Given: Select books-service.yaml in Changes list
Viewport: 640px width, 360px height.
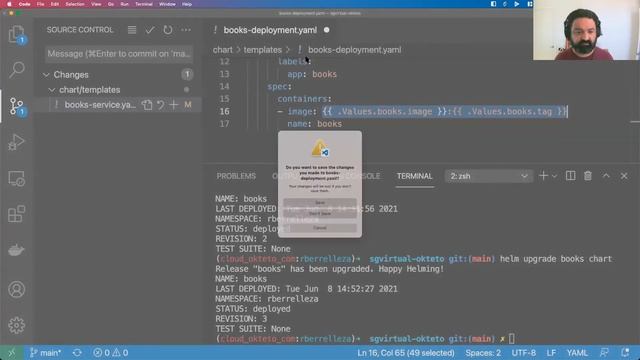Looking at the screenshot, I should point(100,105).
